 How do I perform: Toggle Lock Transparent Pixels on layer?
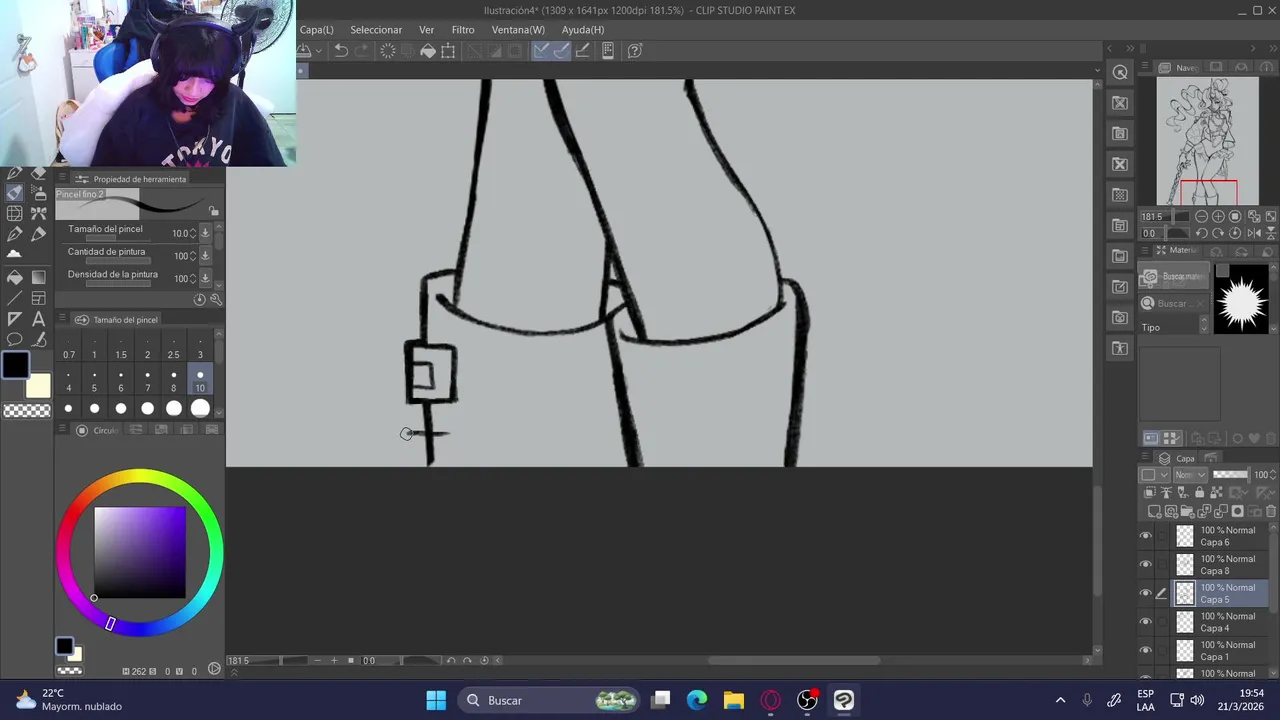click(x=1218, y=493)
